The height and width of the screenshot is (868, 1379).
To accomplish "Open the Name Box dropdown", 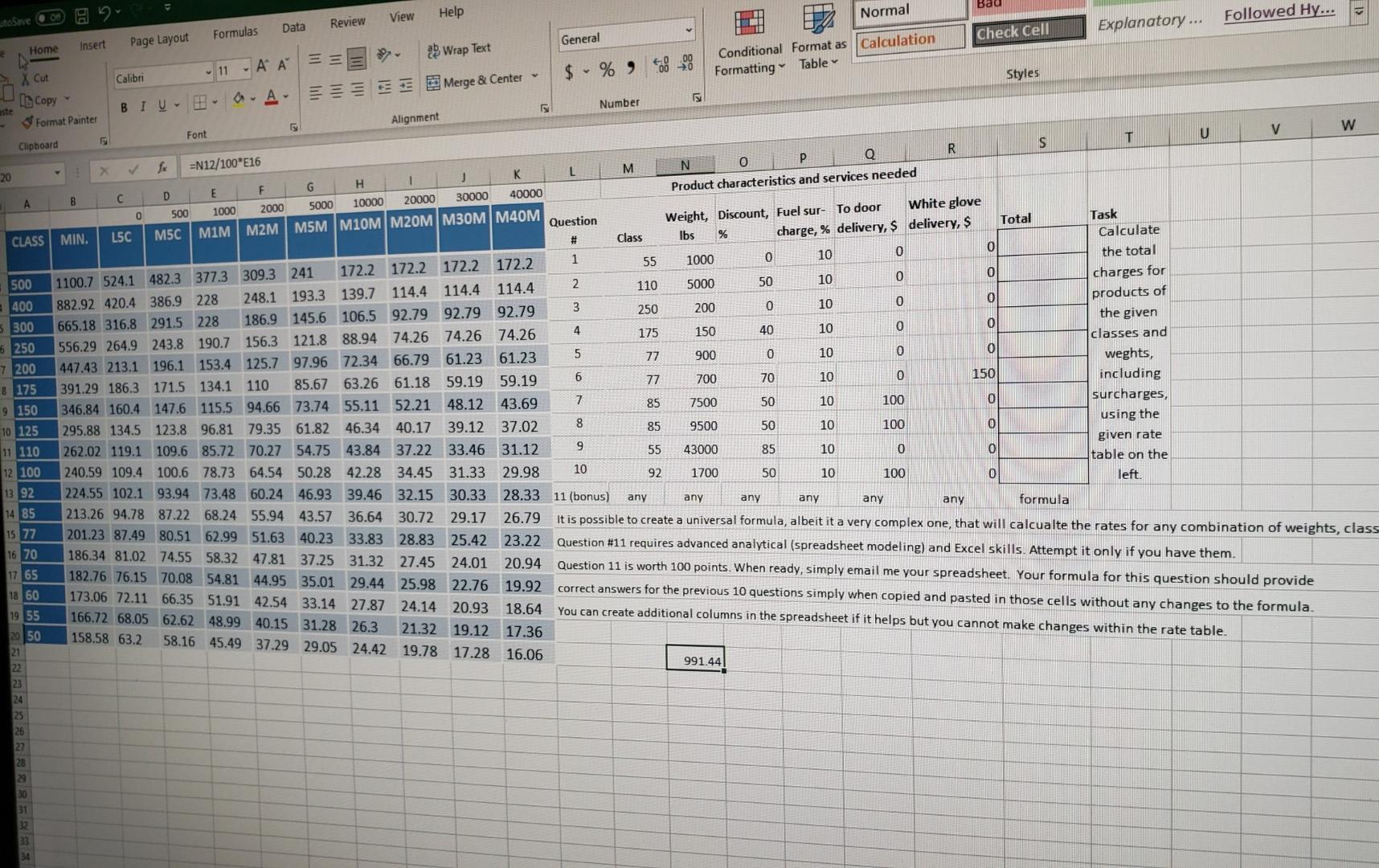I will (58, 173).
